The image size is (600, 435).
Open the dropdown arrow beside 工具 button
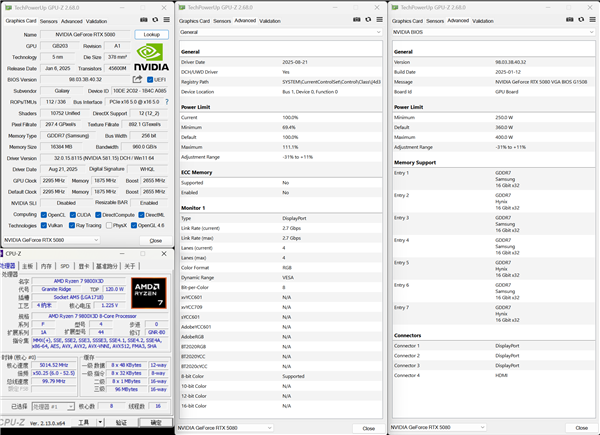click(x=100, y=422)
